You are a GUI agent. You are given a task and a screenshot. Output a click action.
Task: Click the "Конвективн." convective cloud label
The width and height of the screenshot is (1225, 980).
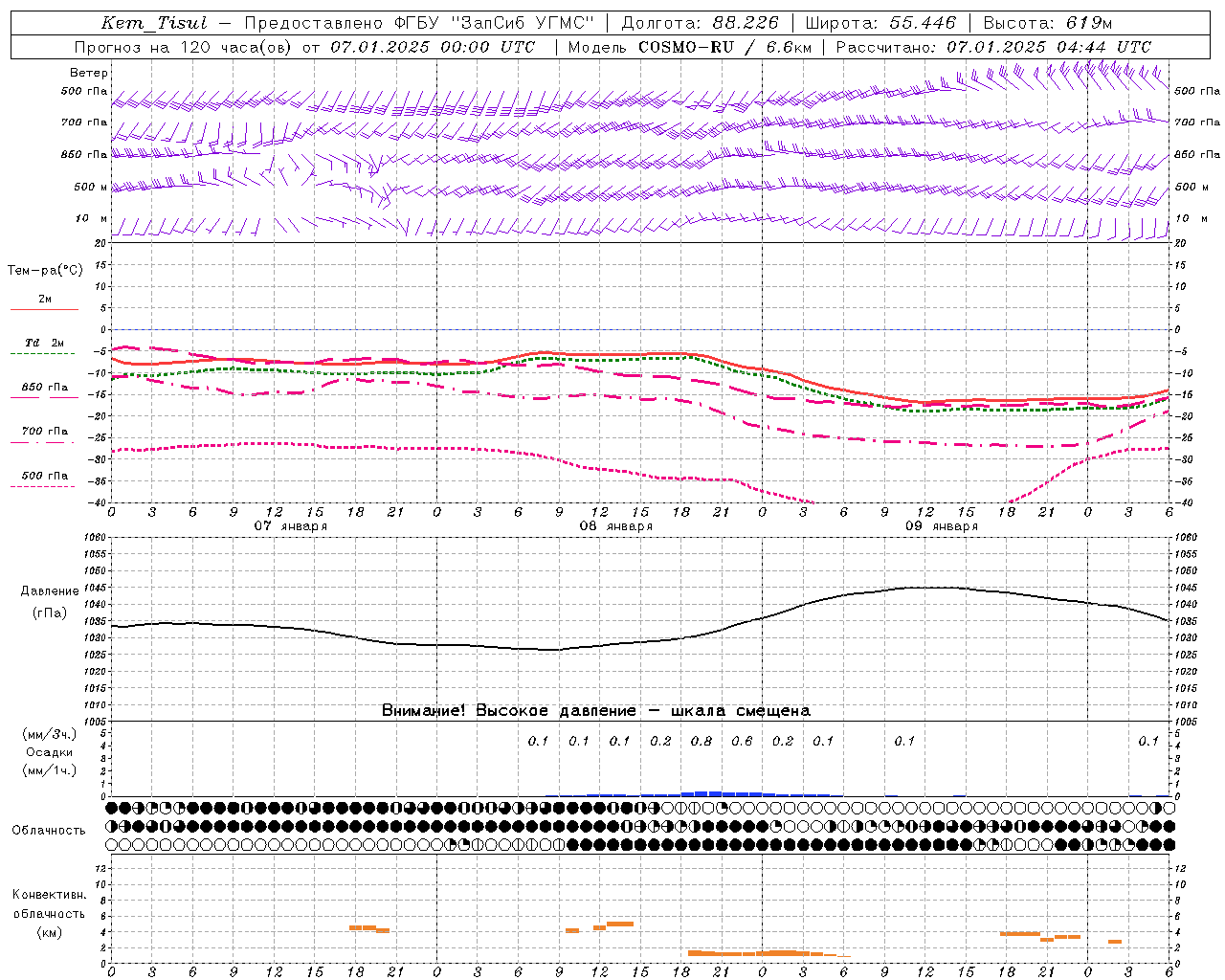click(x=50, y=895)
